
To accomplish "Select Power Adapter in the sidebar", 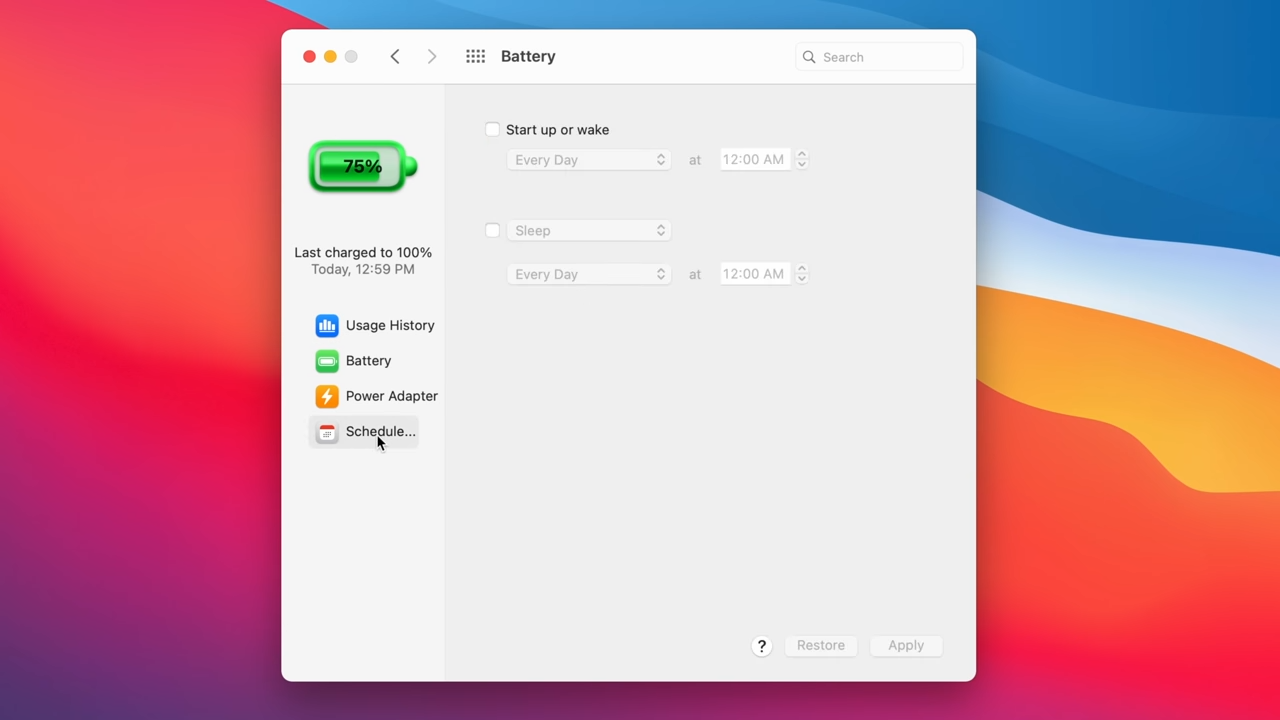I will (377, 396).
